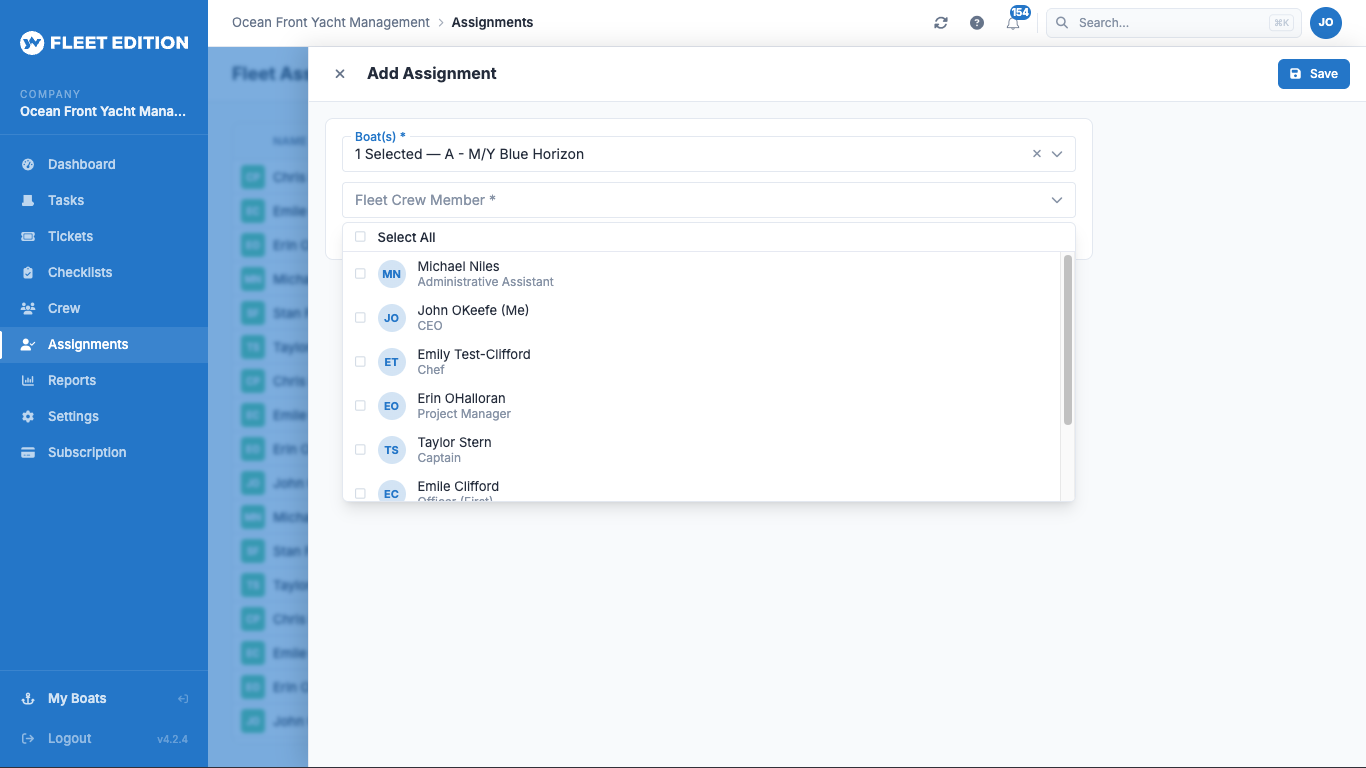The height and width of the screenshot is (768, 1366).
Task: Click the company name Ocean Front Yacht
Action: click(x=103, y=111)
